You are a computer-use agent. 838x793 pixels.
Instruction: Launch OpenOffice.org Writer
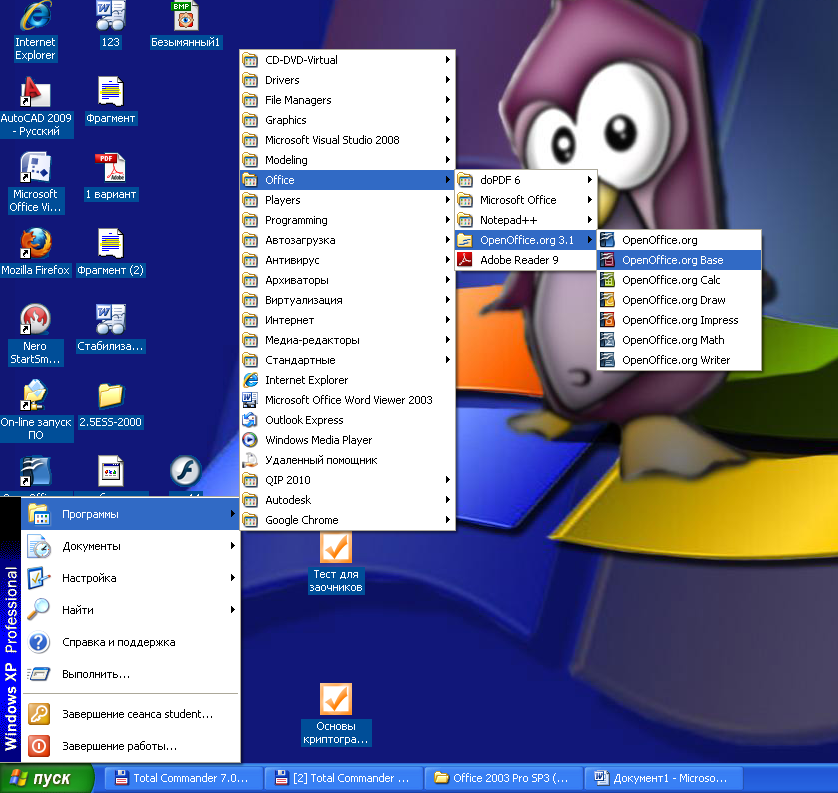click(x=679, y=360)
